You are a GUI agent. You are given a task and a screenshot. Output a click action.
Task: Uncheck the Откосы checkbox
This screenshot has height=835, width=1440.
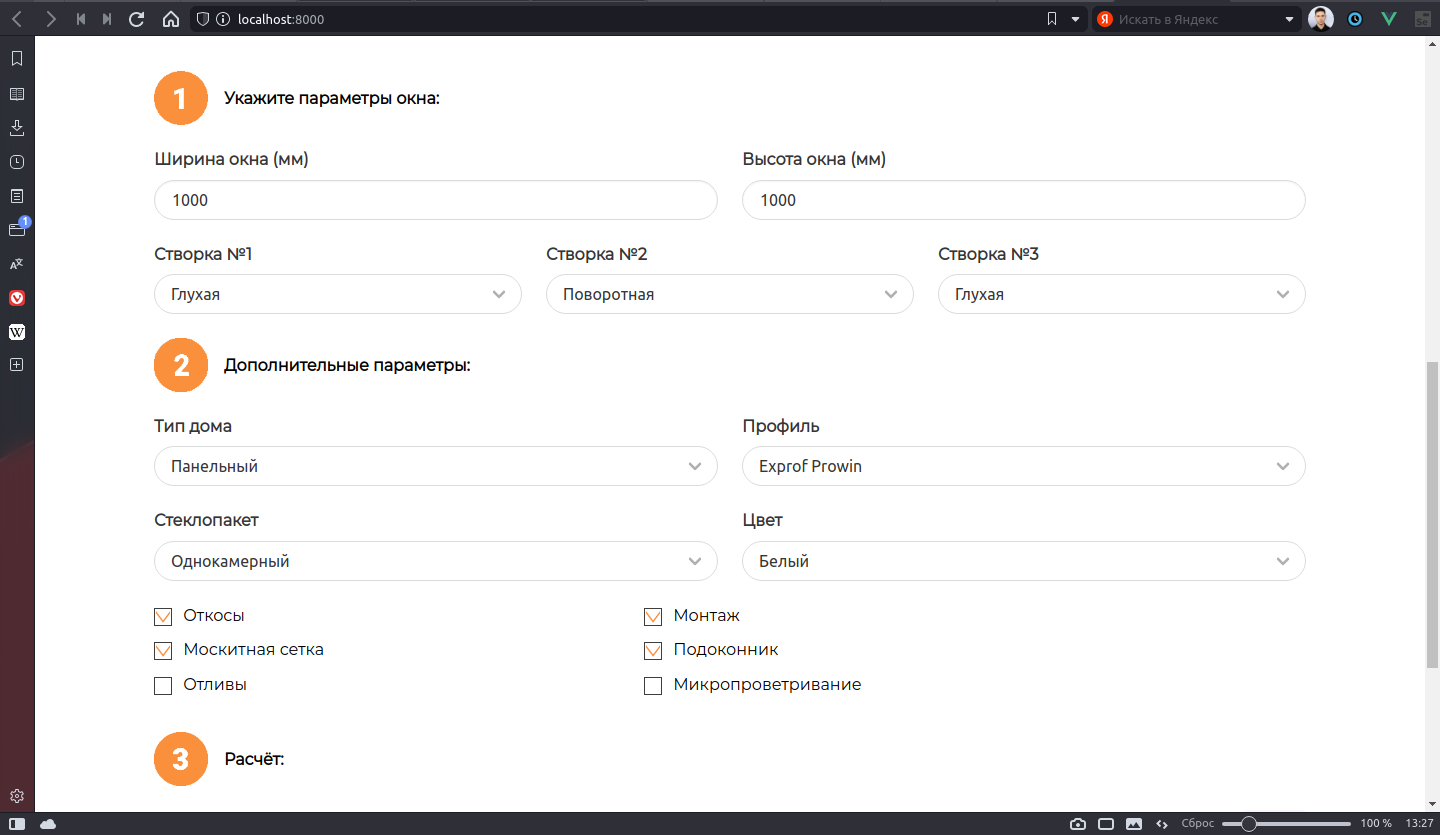pyautogui.click(x=163, y=616)
